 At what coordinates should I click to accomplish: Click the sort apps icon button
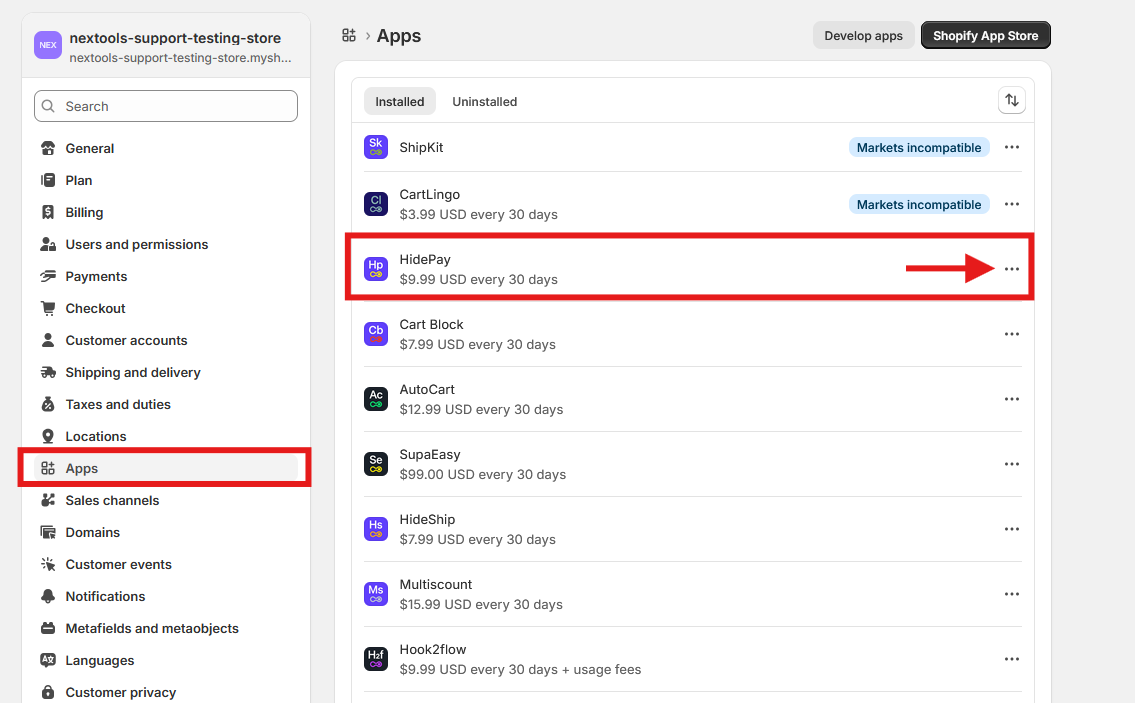click(1011, 100)
